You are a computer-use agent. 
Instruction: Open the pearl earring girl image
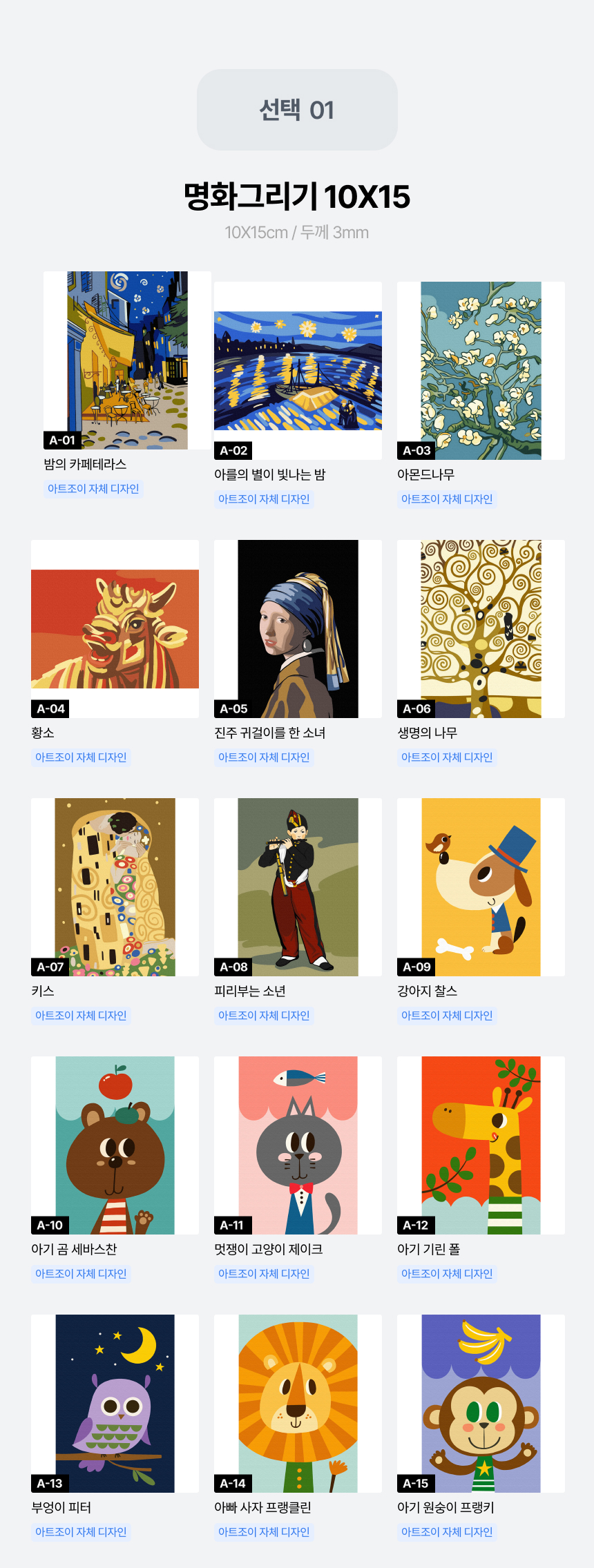click(298, 629)
